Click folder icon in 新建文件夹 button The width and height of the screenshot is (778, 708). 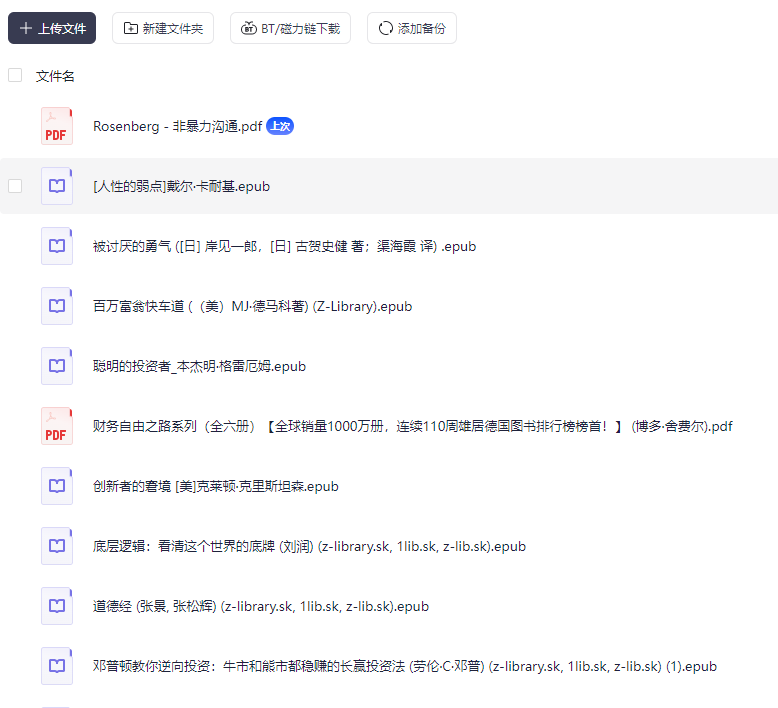pos(130,28)
